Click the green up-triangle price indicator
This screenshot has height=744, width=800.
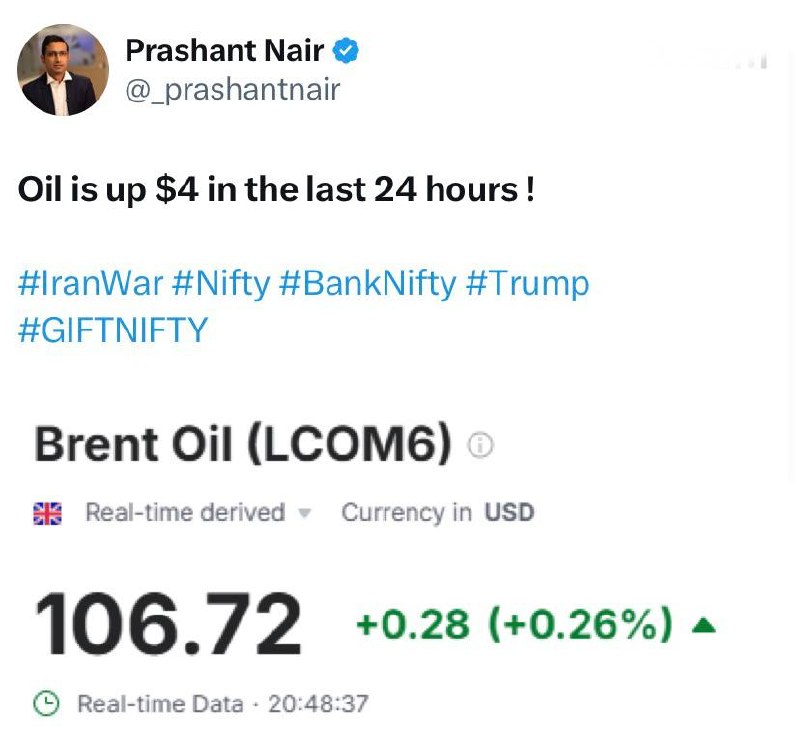[704, 626]
